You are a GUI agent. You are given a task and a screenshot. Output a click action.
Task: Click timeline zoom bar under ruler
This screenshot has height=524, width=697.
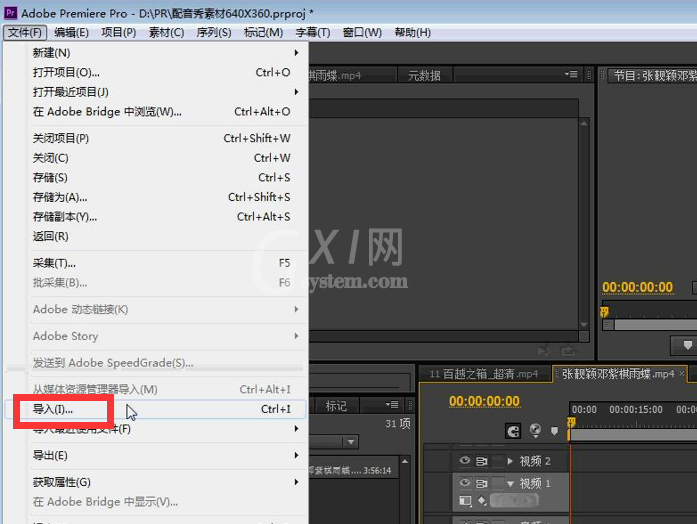(633, 435)
